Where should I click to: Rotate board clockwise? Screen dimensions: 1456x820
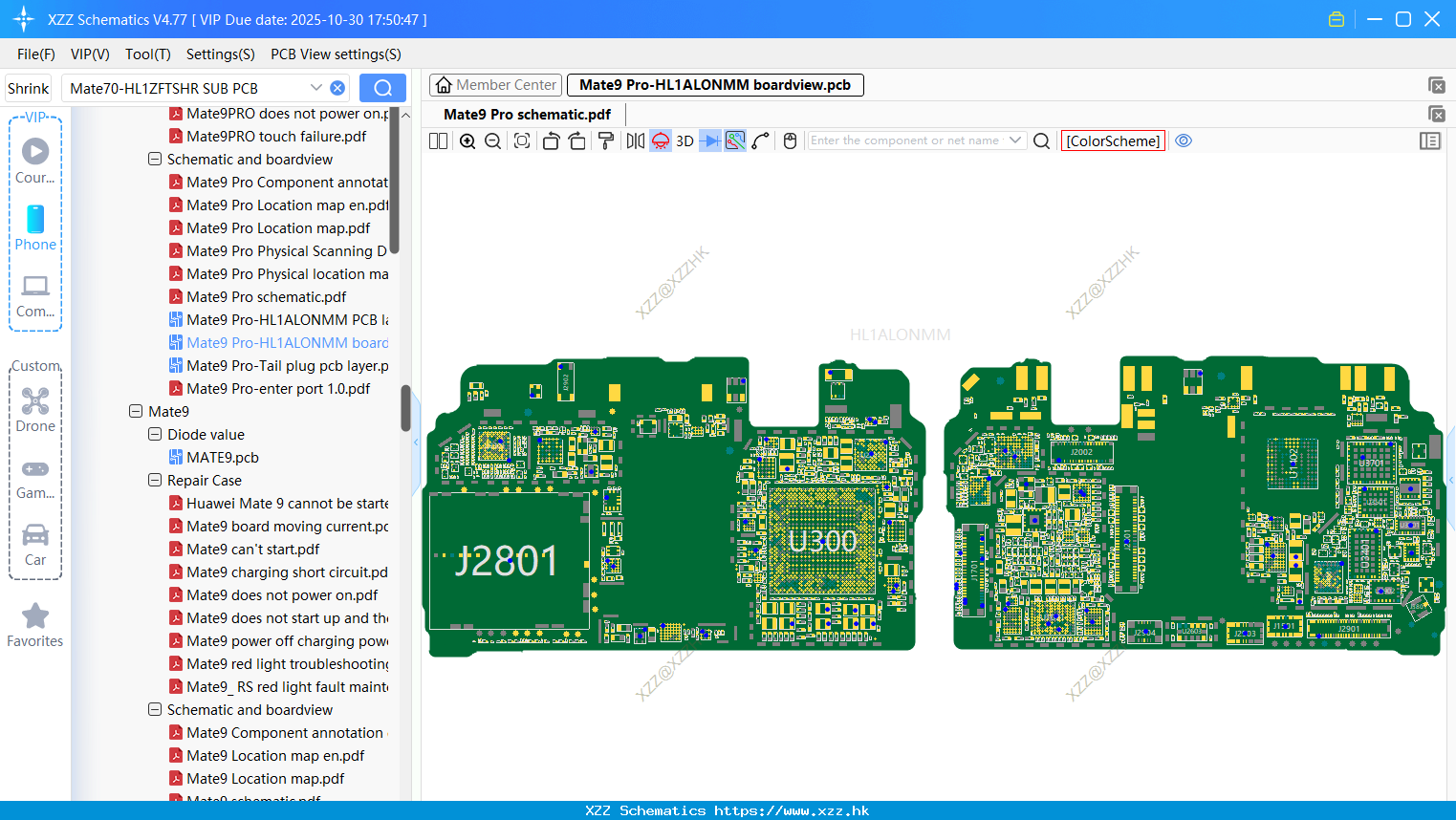tap(576, 140)
